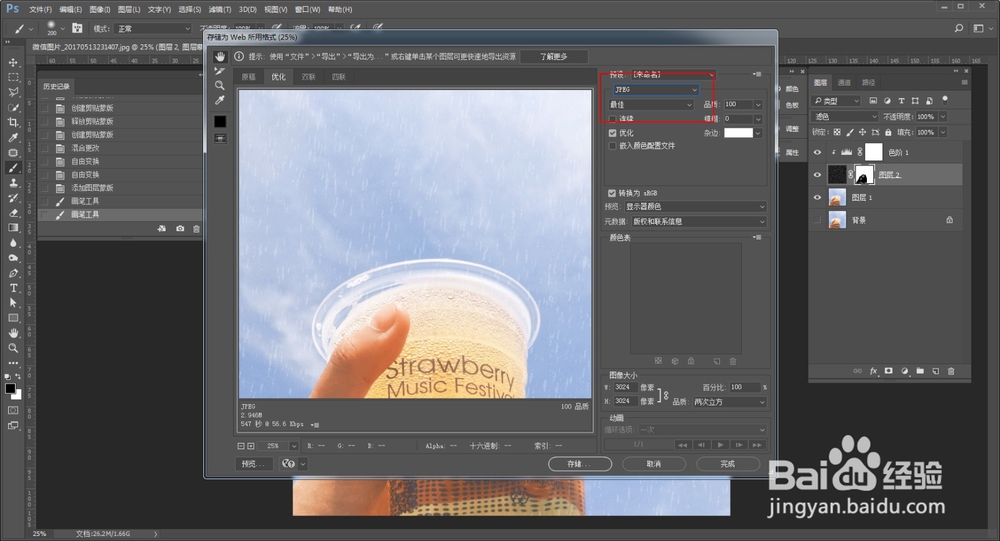Open the 版权和联系信息 metadata dropdown

coord(698,221)
